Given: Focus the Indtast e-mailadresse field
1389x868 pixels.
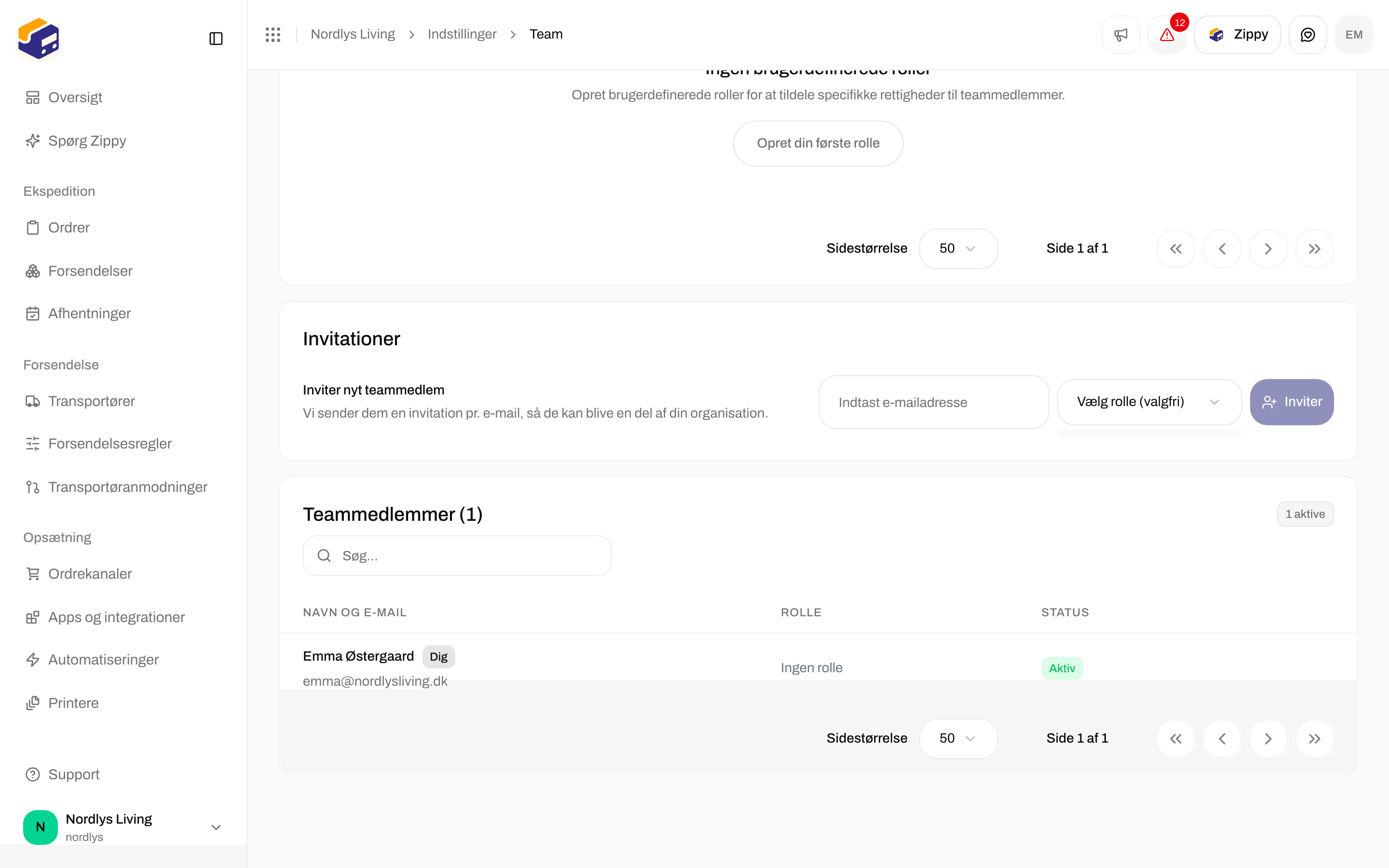Looking at the screenshot, I should point(934,403).
